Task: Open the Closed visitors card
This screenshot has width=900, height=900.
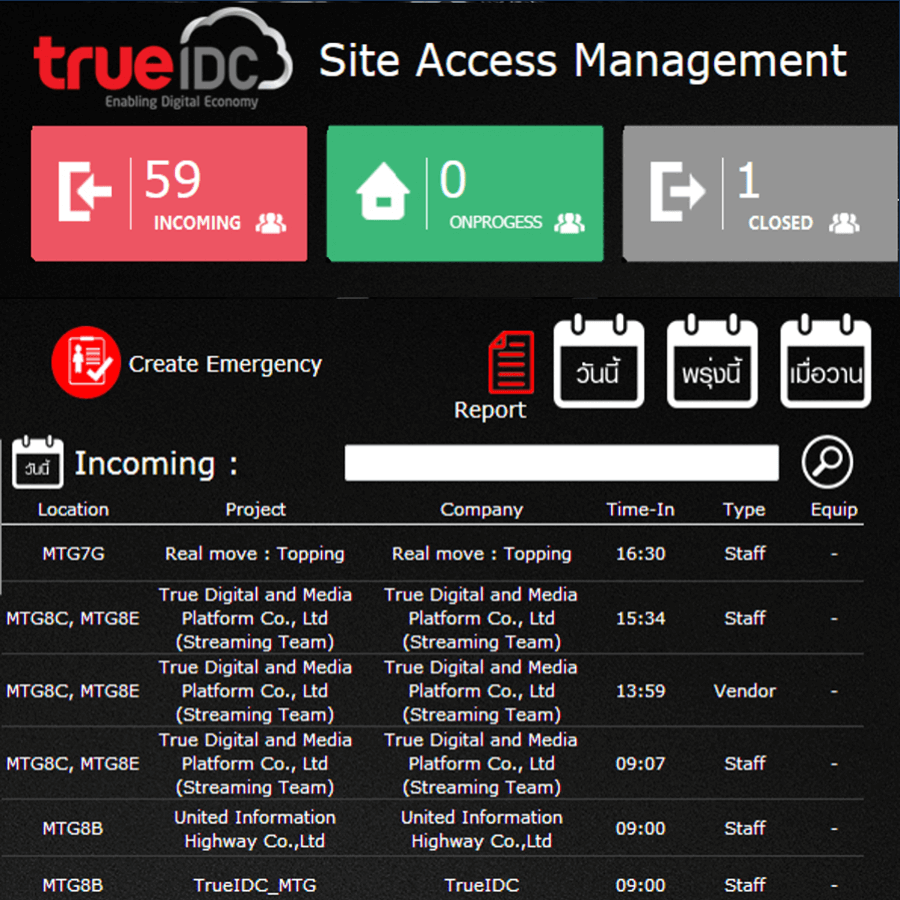Action: (761, 193)
